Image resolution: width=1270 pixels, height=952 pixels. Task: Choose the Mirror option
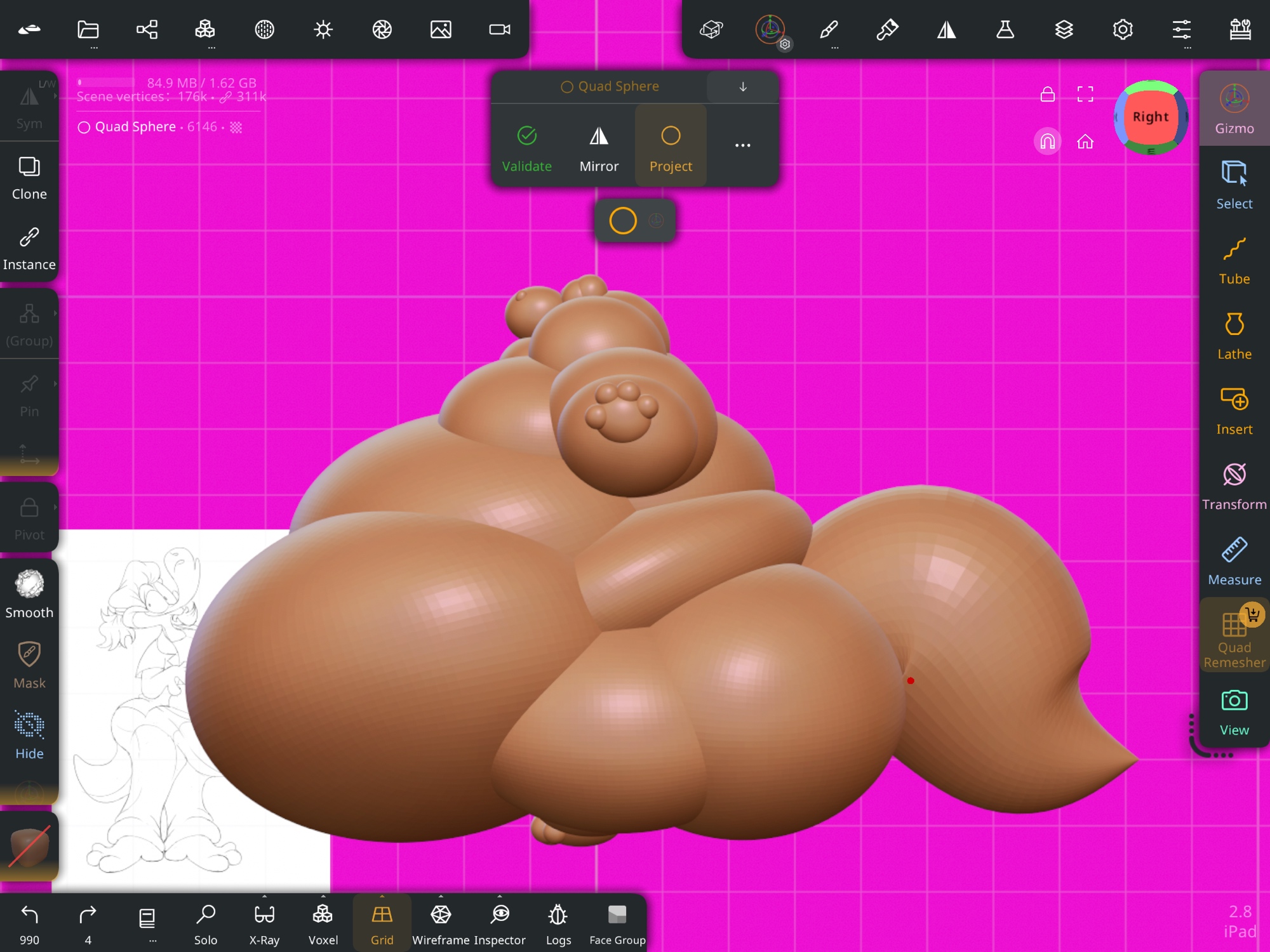pyautogui.click(x=598, y=147)
